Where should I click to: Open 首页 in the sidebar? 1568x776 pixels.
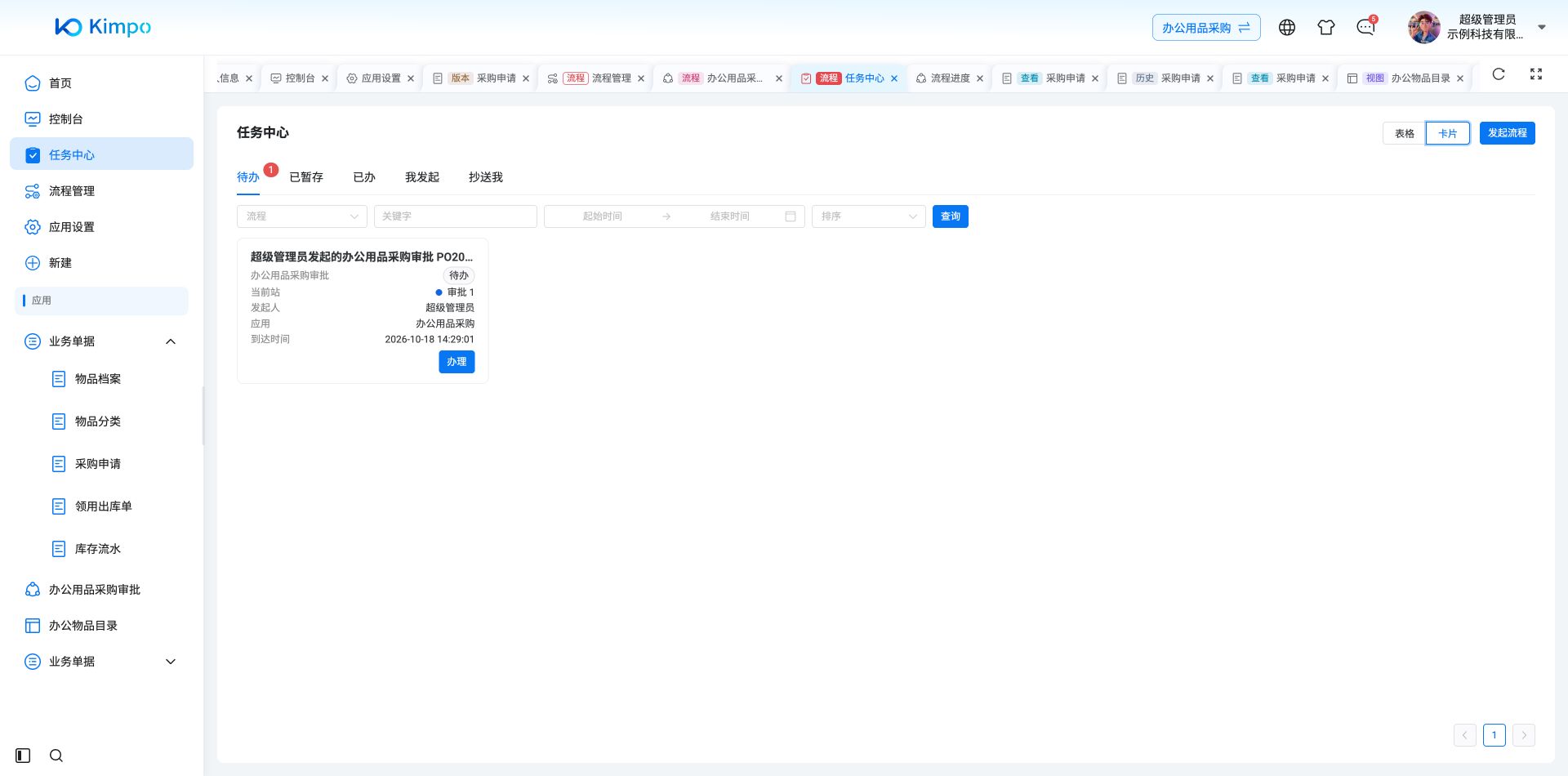click(x=101, y=83)
